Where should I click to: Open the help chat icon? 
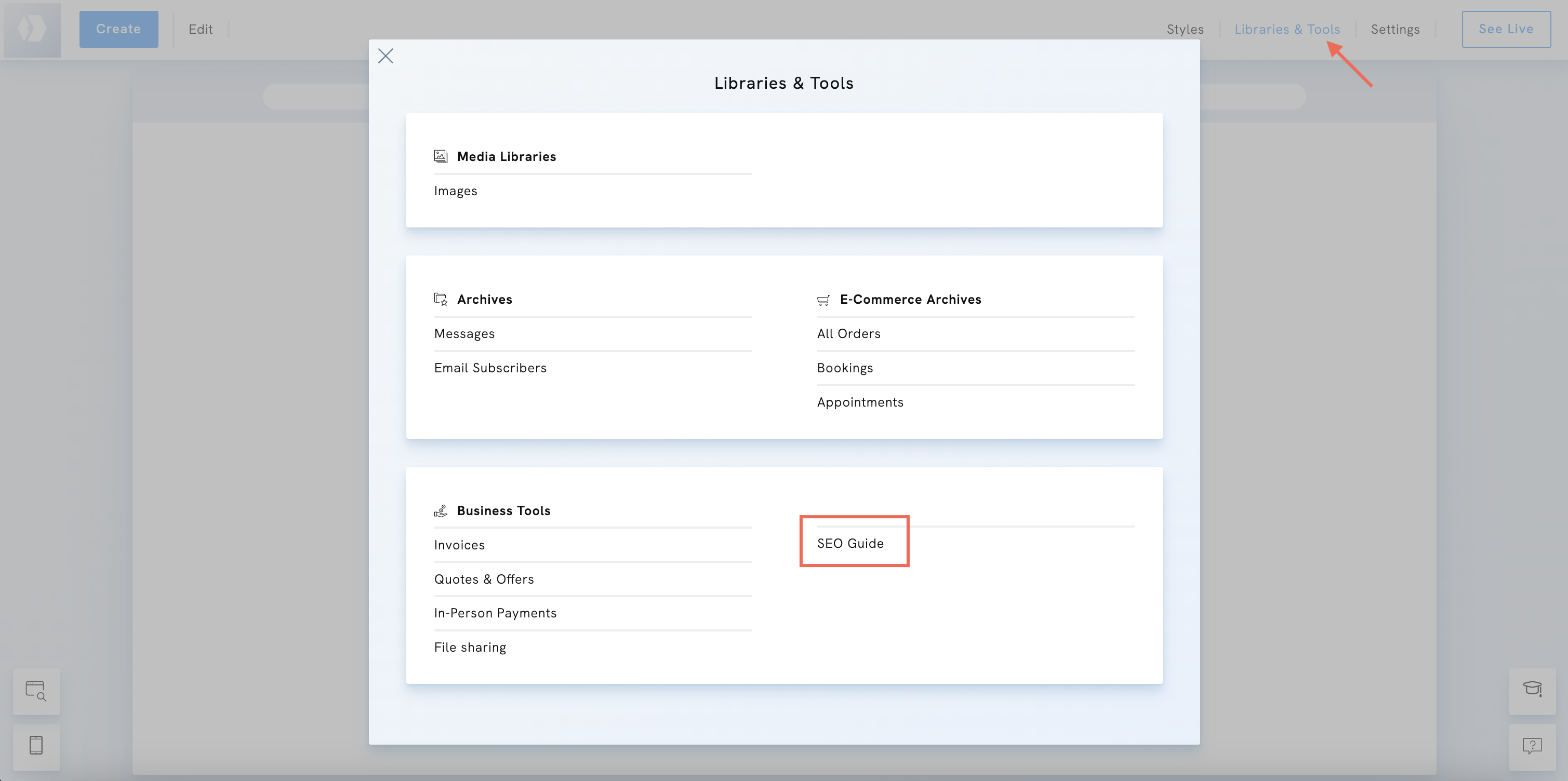[1532, 746]
